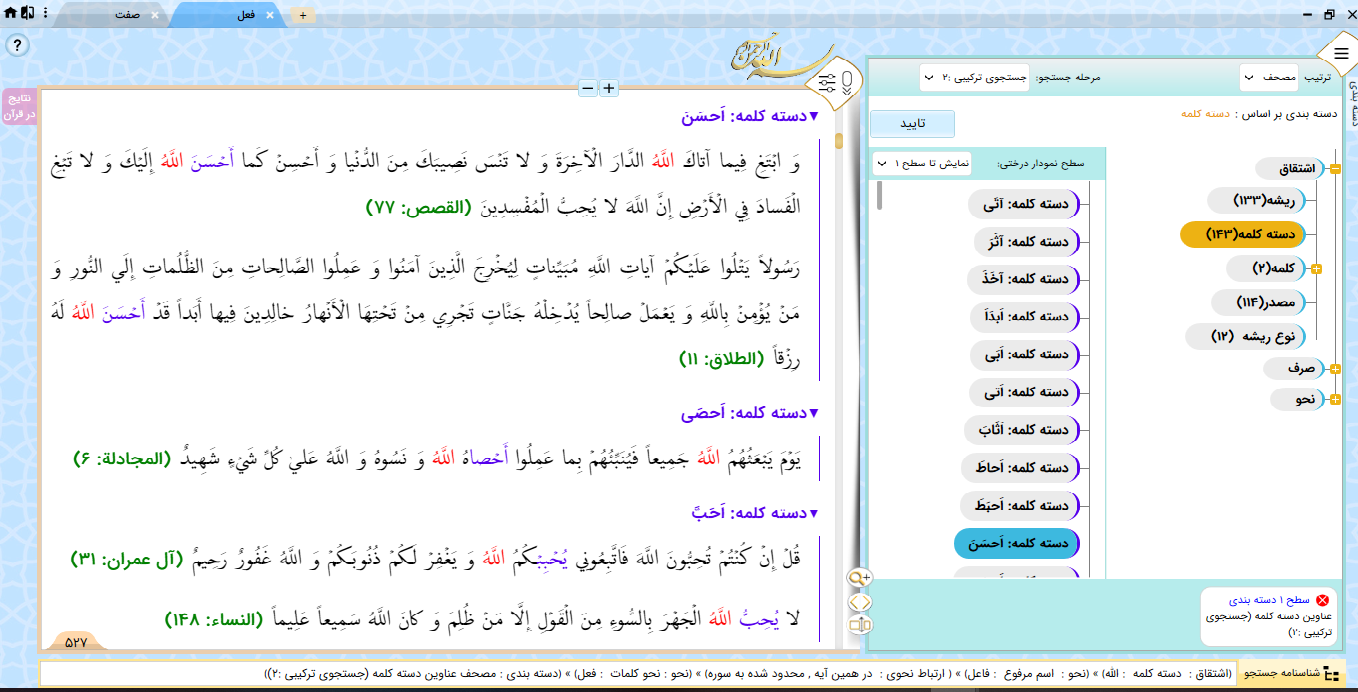Switch to the صفت tab
Viewport: 1358px width, 692px height.
126,15
